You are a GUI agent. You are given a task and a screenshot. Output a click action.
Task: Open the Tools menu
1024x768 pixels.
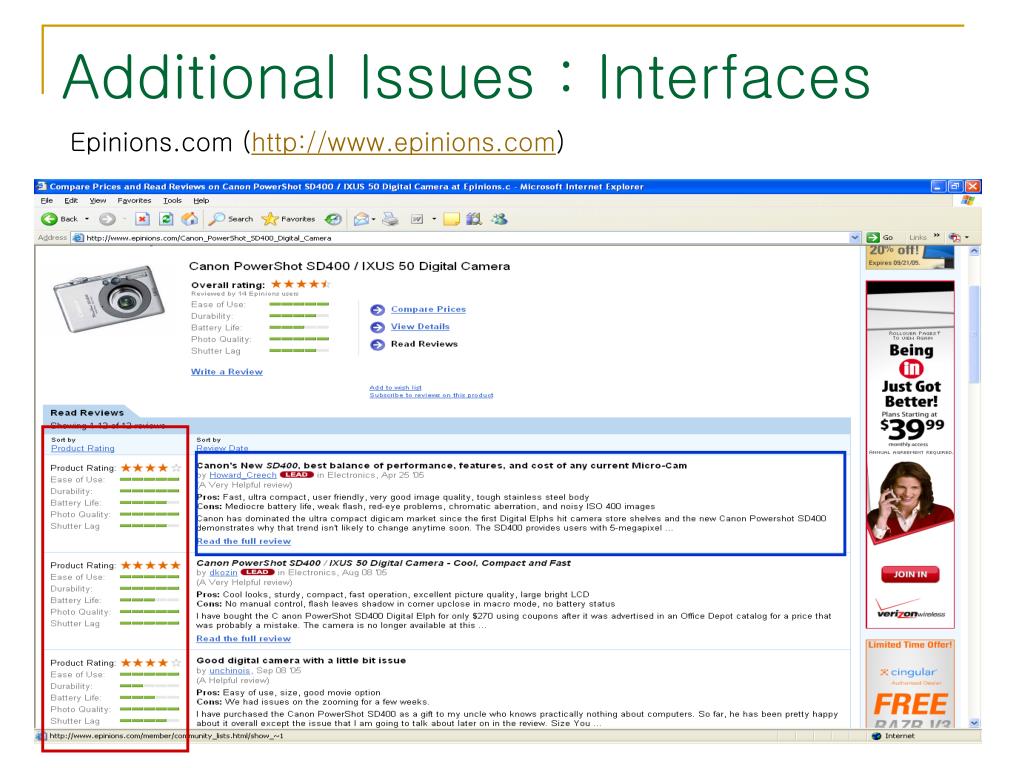(172, 200)
